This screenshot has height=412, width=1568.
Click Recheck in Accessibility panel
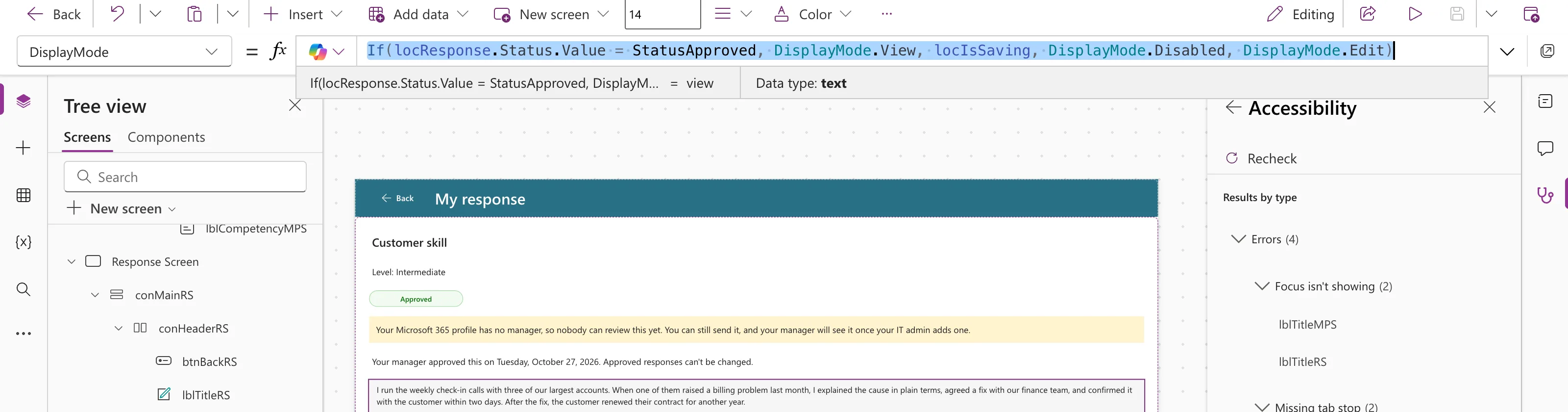1261,158
